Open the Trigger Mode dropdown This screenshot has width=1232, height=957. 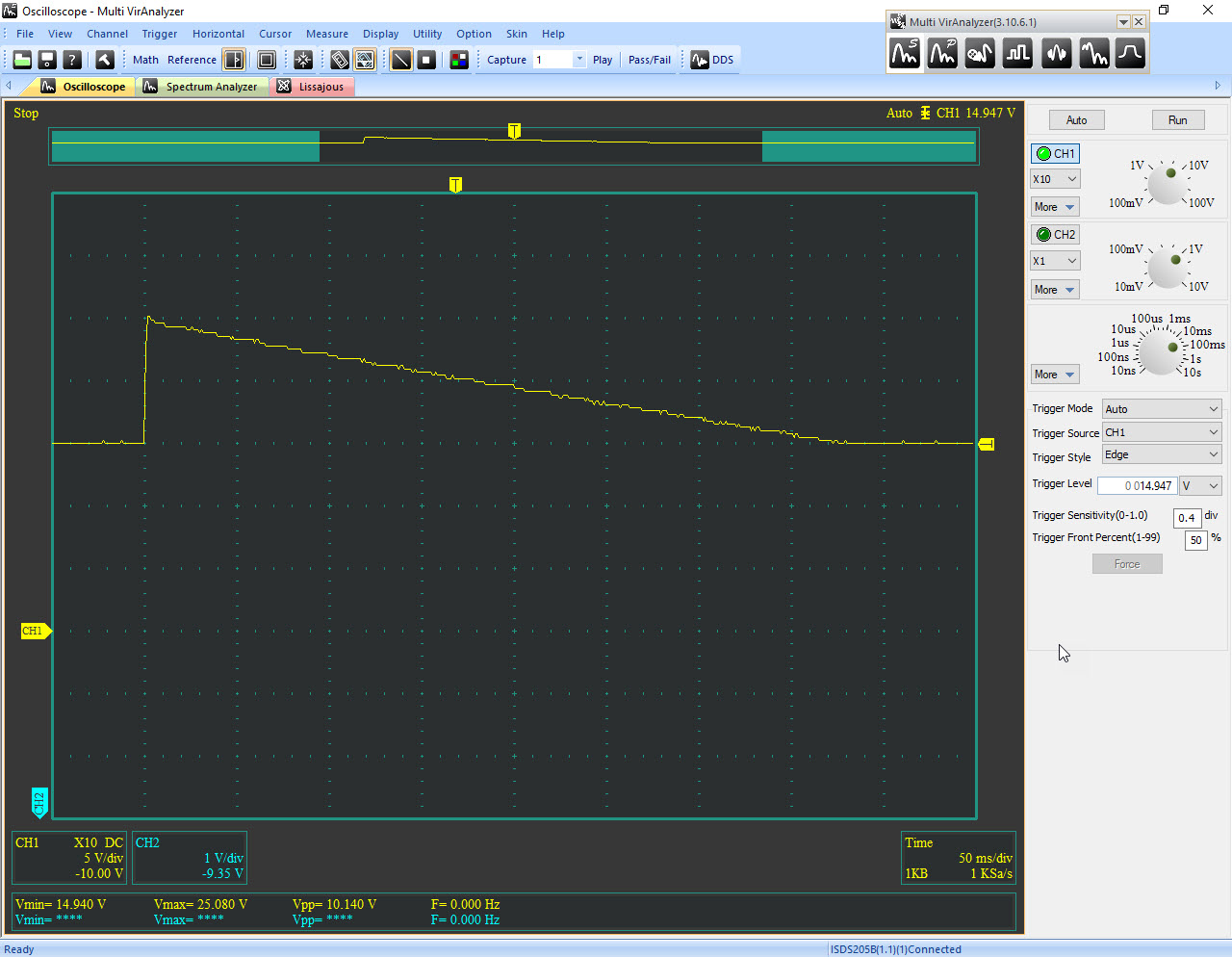click(1162, 409)
